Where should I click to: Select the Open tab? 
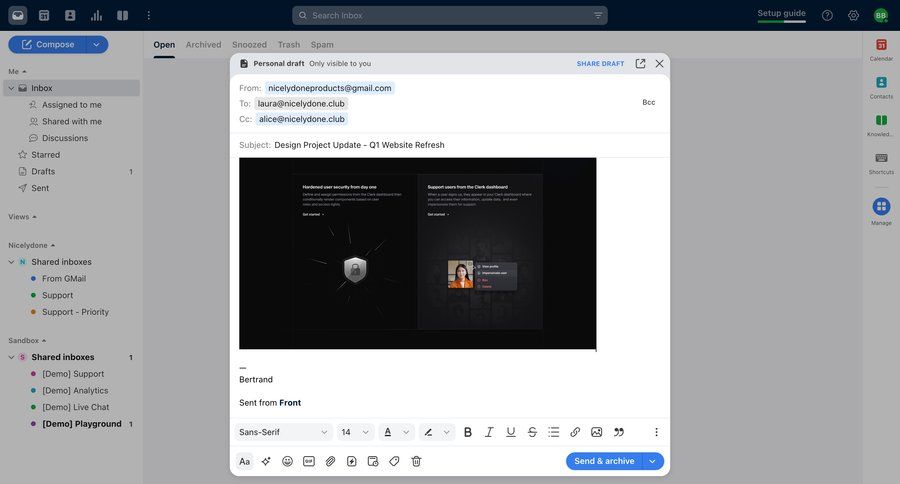[x=164, y=45]
